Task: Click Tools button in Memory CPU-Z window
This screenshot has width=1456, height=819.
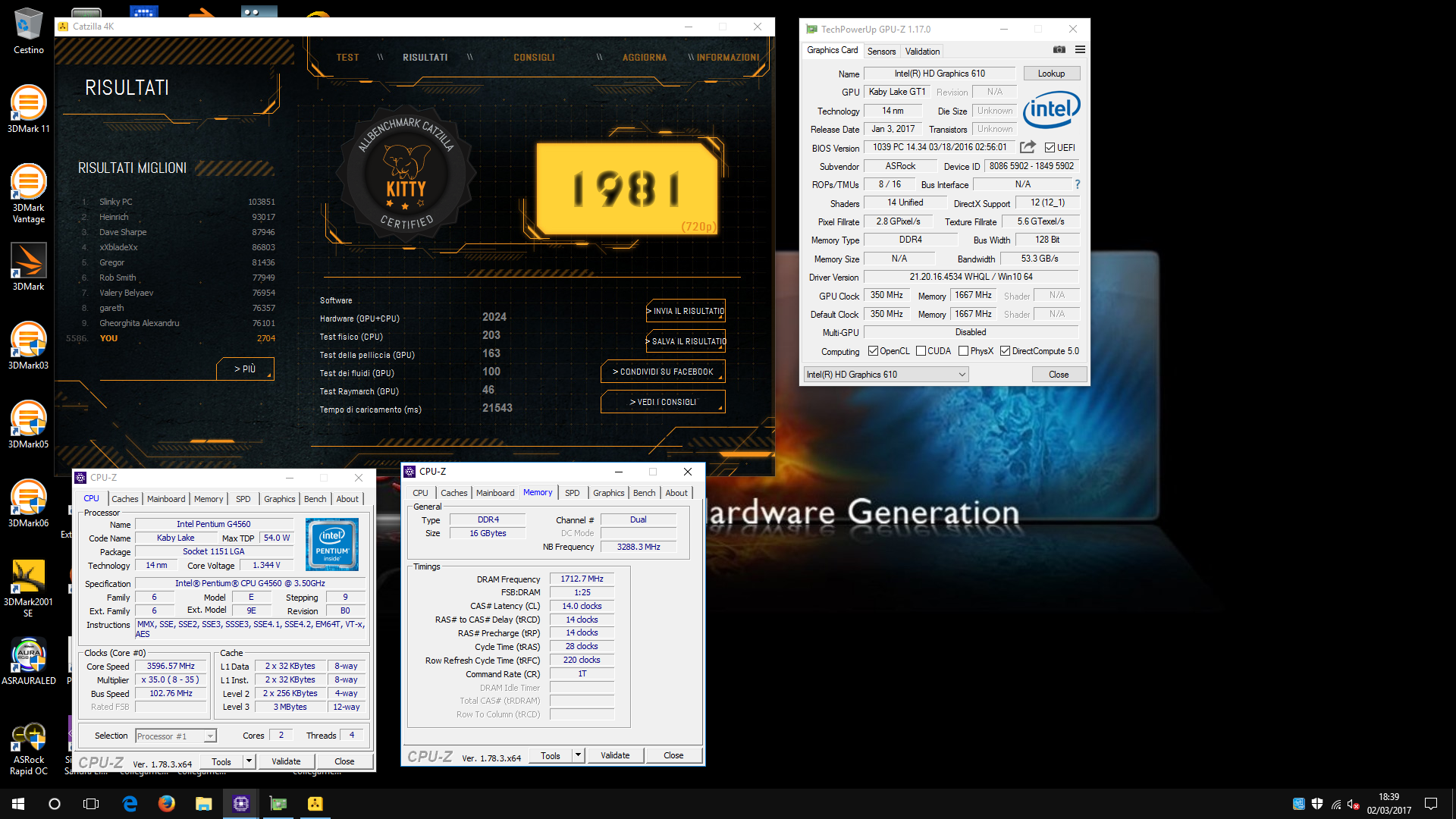Action: 551,755
